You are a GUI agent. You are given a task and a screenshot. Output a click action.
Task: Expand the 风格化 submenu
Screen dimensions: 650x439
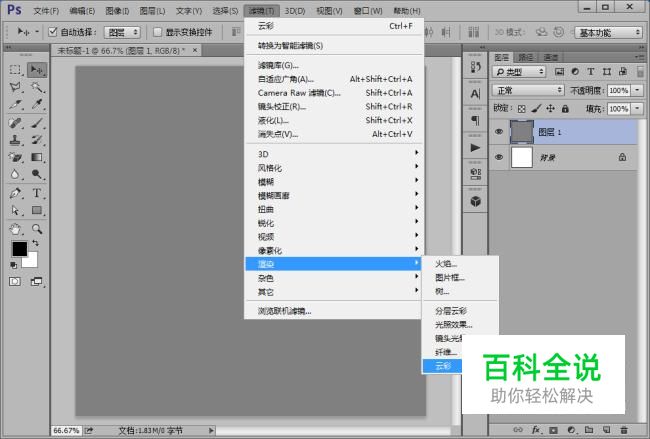pyautogui.click(x=334, y=167)
